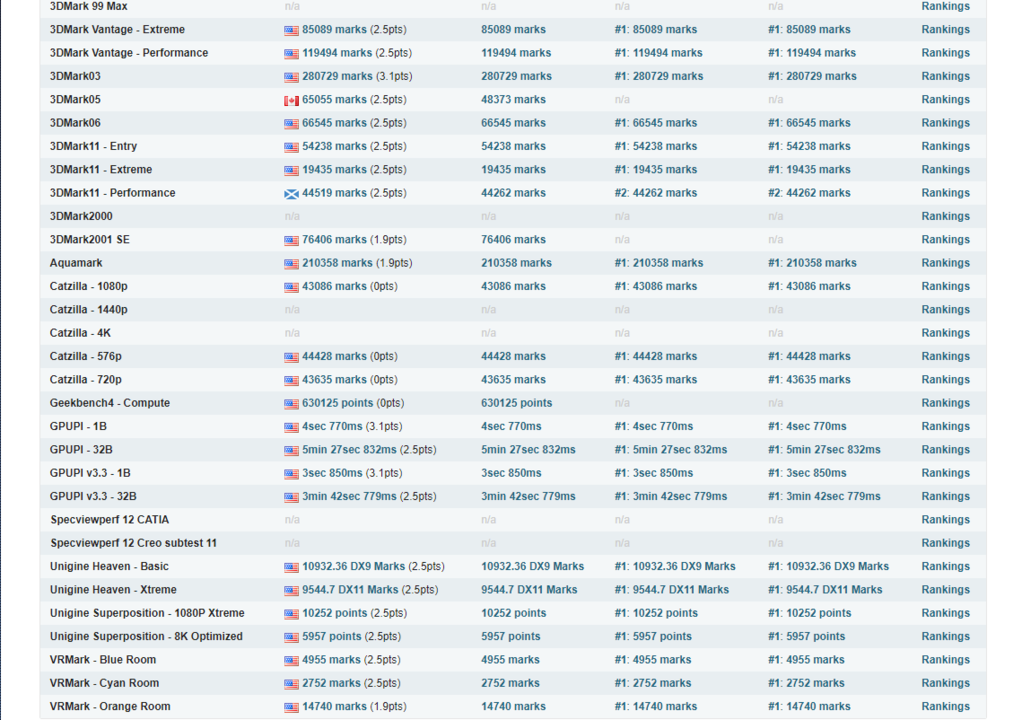1013x720 pixels.
Task: Click the flag icon in Aquamark row
Action: tap(291, 264)
